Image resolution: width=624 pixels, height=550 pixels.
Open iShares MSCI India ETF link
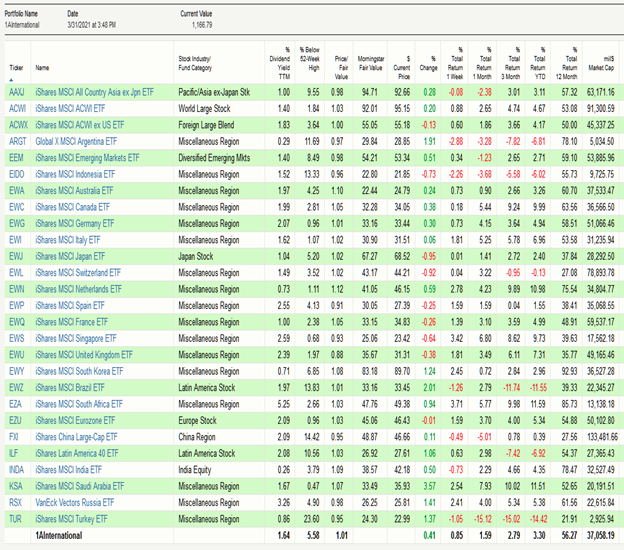[x=68, y=470]
